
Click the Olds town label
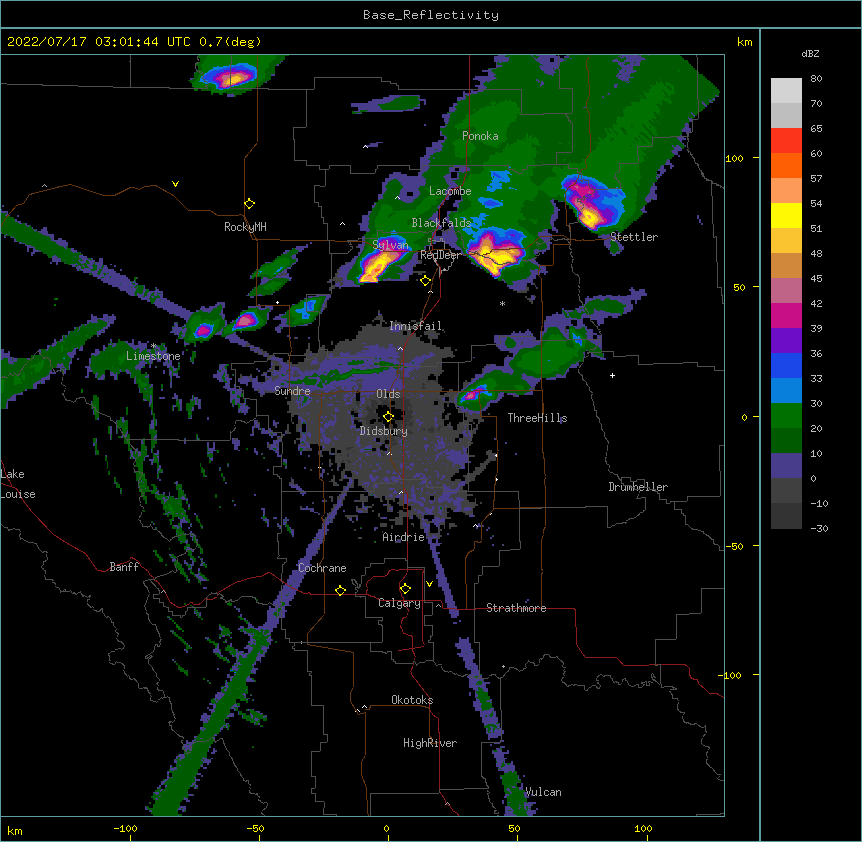click(388, 394)
